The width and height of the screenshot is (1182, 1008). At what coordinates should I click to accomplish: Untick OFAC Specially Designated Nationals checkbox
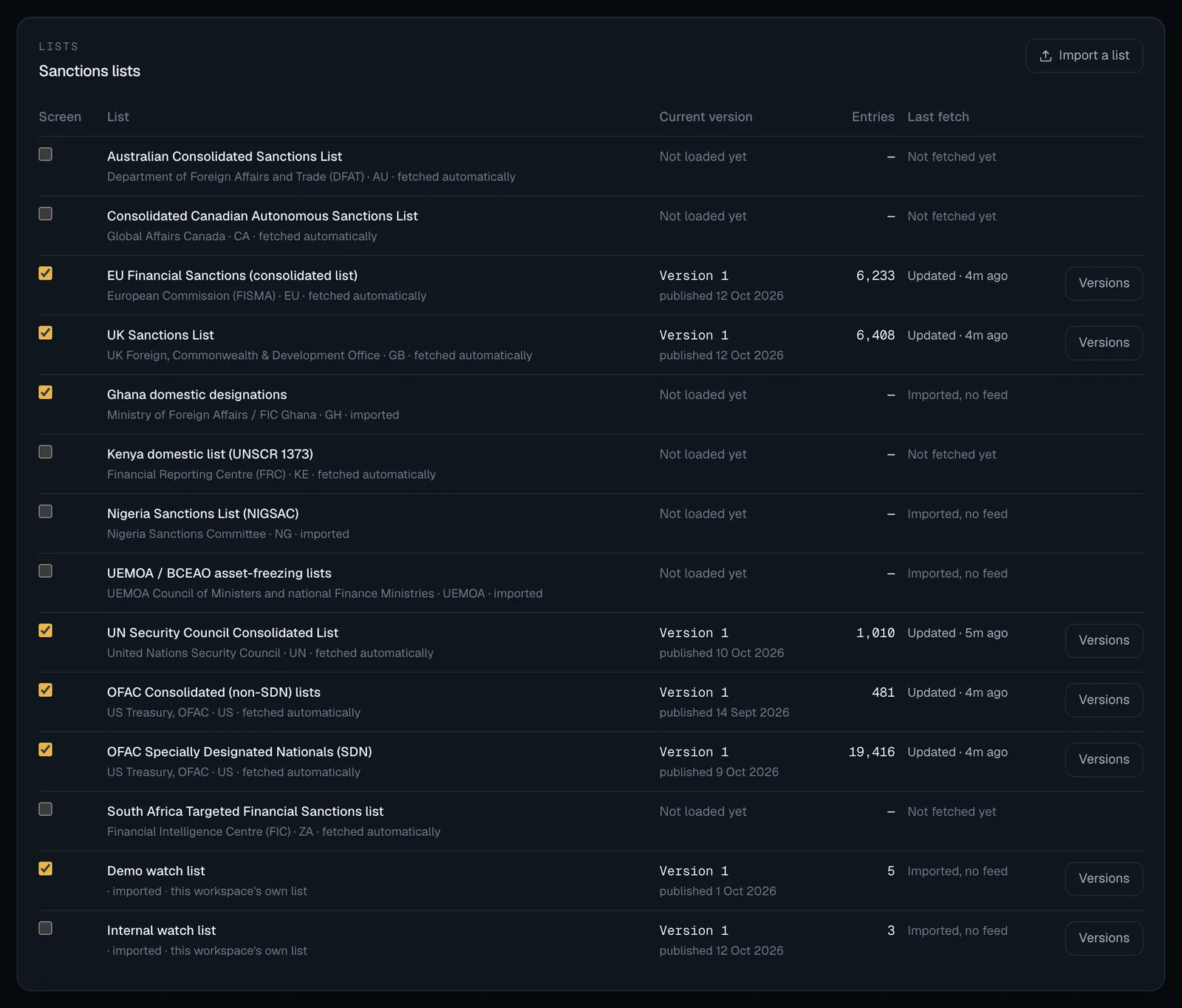(x=46, y=749)
